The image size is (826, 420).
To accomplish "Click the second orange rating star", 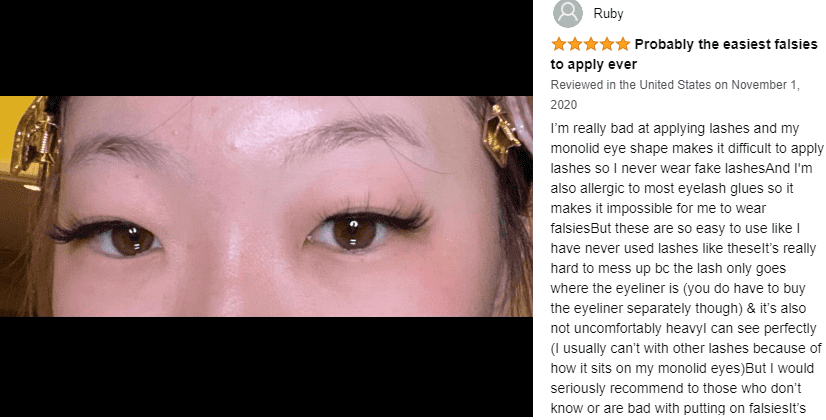I will pyautogui.click(x=575, y=44).
